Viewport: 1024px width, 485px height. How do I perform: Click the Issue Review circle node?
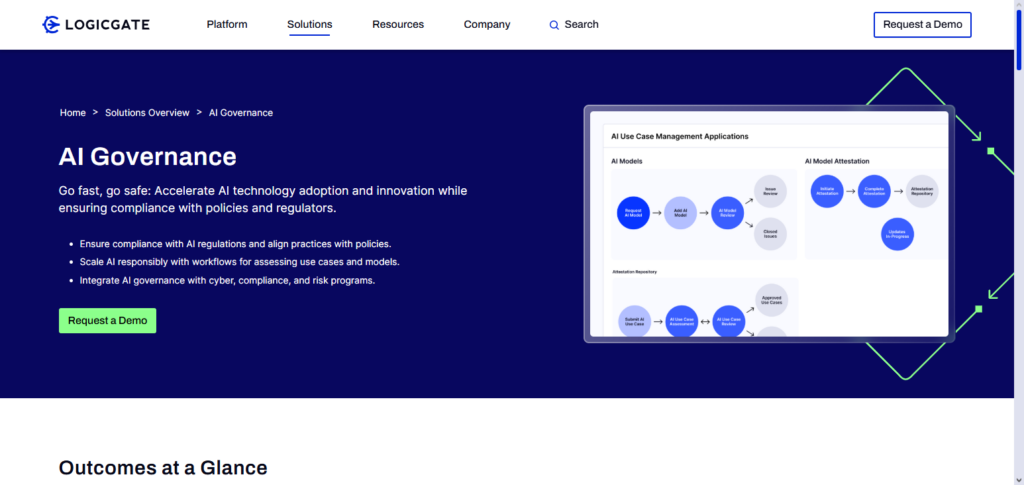(770, 192)
